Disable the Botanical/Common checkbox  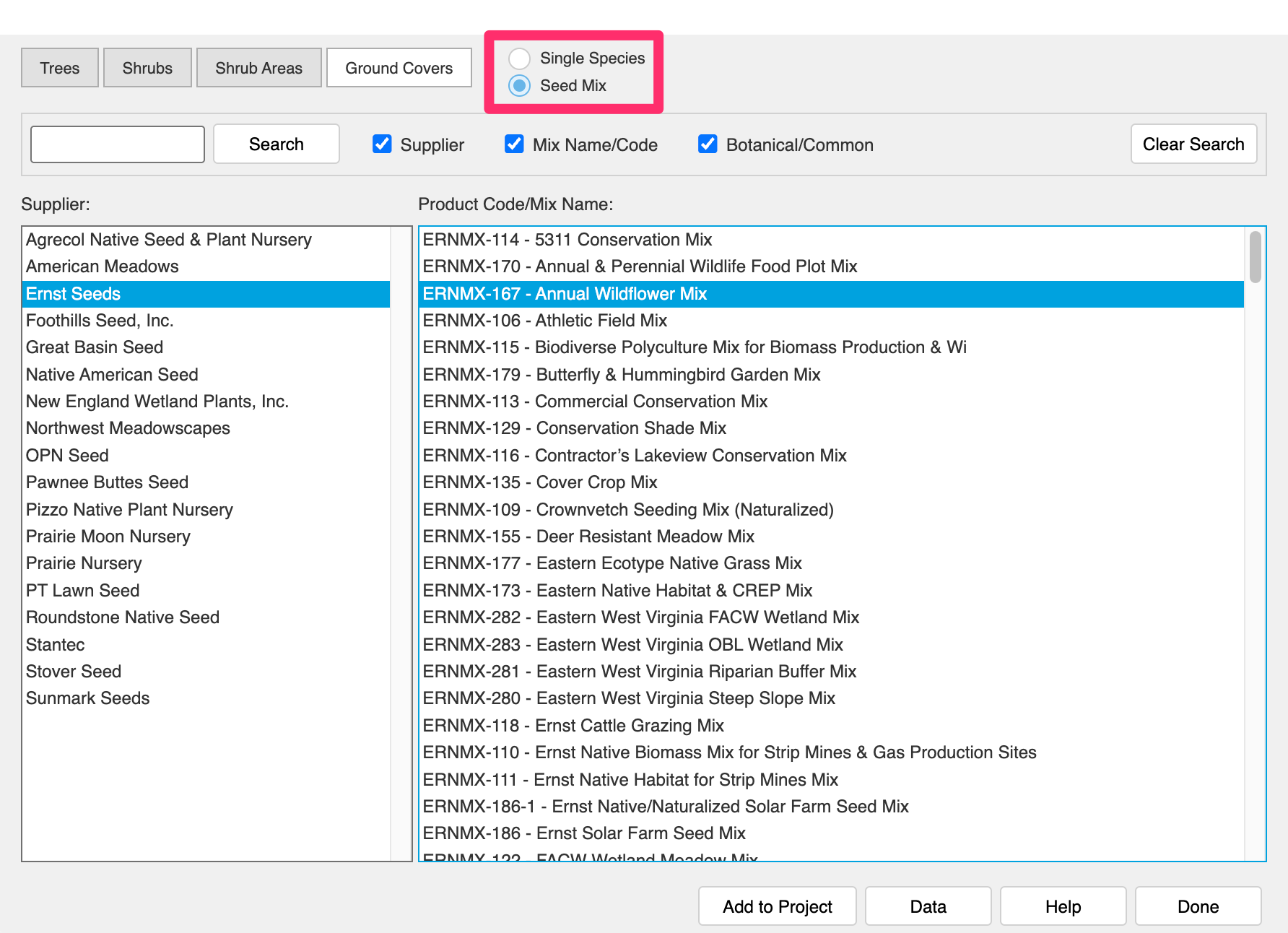pyautogui.click(x=708, y=144)
